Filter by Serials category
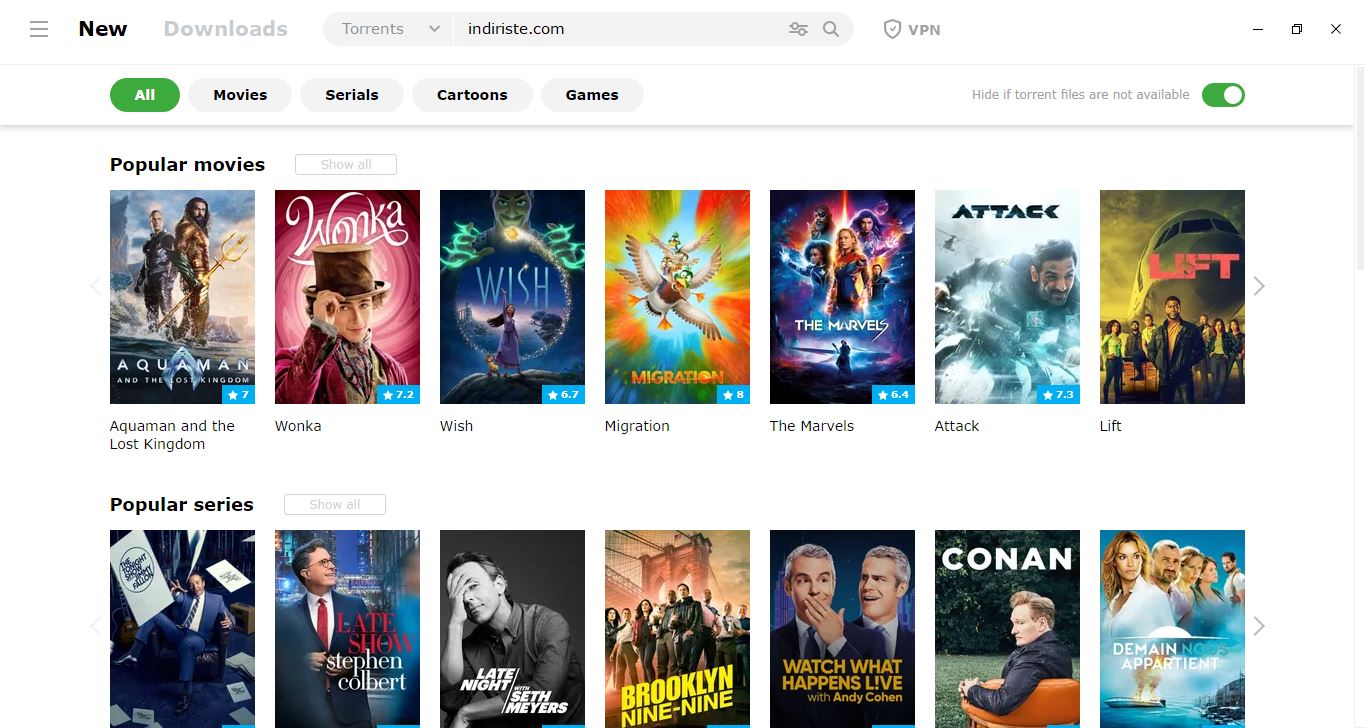Image resolution: width=1366 pixels, height=728 pixels. [352, 95]
